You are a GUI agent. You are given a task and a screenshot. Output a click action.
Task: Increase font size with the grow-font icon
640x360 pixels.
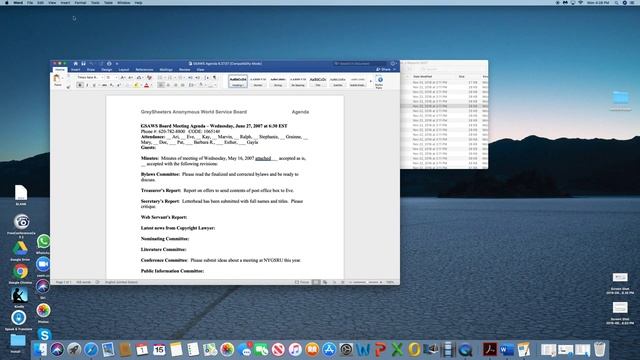123,77
